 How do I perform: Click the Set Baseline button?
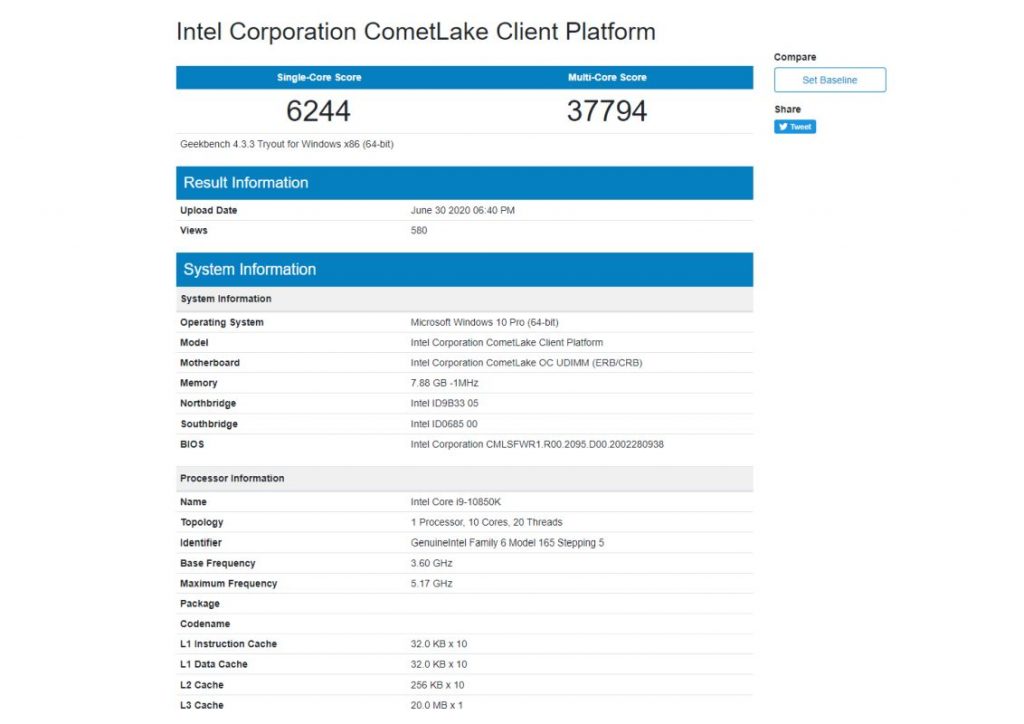coord(829,79)
